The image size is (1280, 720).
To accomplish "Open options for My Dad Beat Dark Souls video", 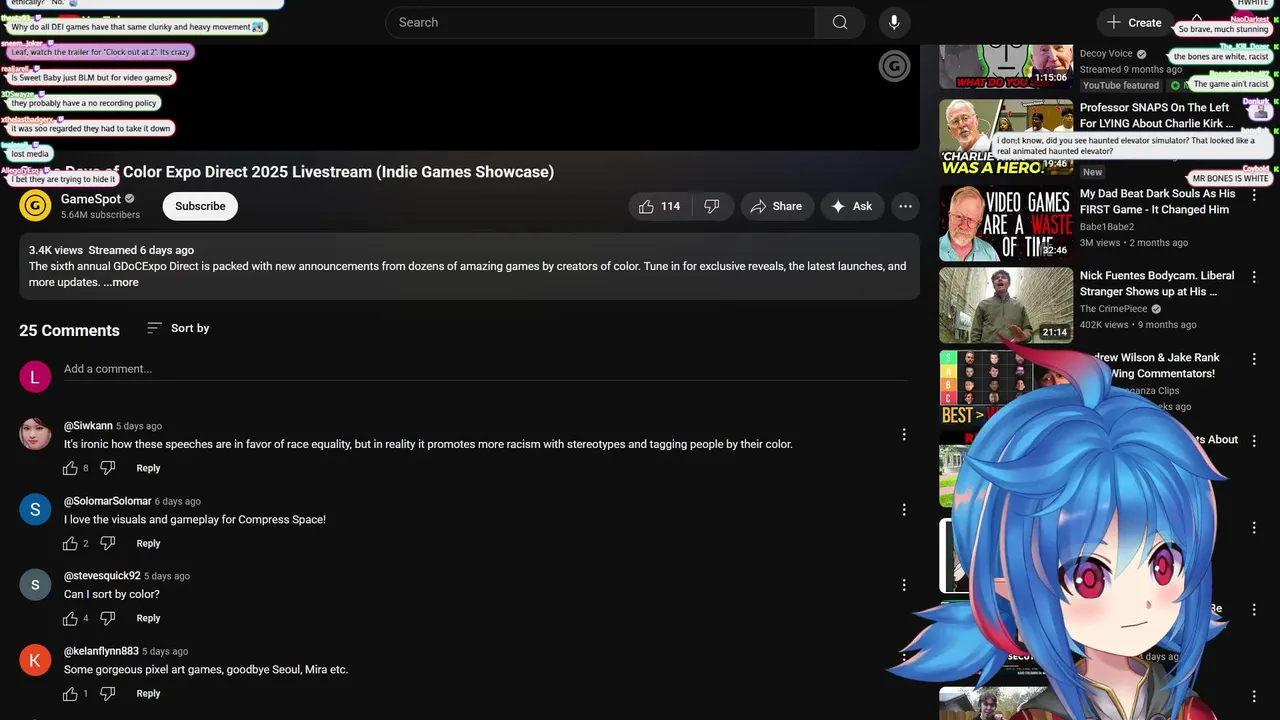I will pyautogui.click(x=1254, y=194).
